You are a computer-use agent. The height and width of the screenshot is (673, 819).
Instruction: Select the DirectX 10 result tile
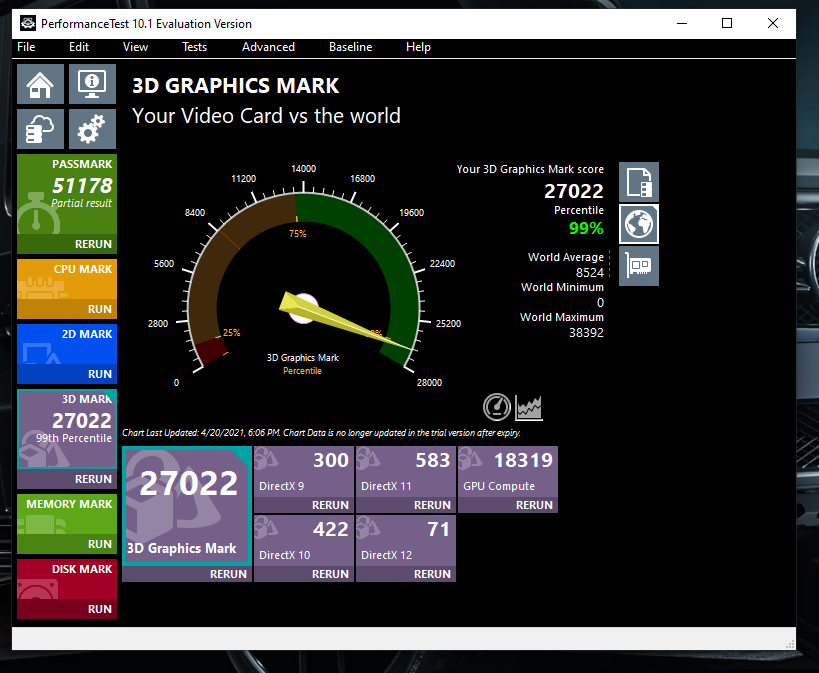point(304,541)
